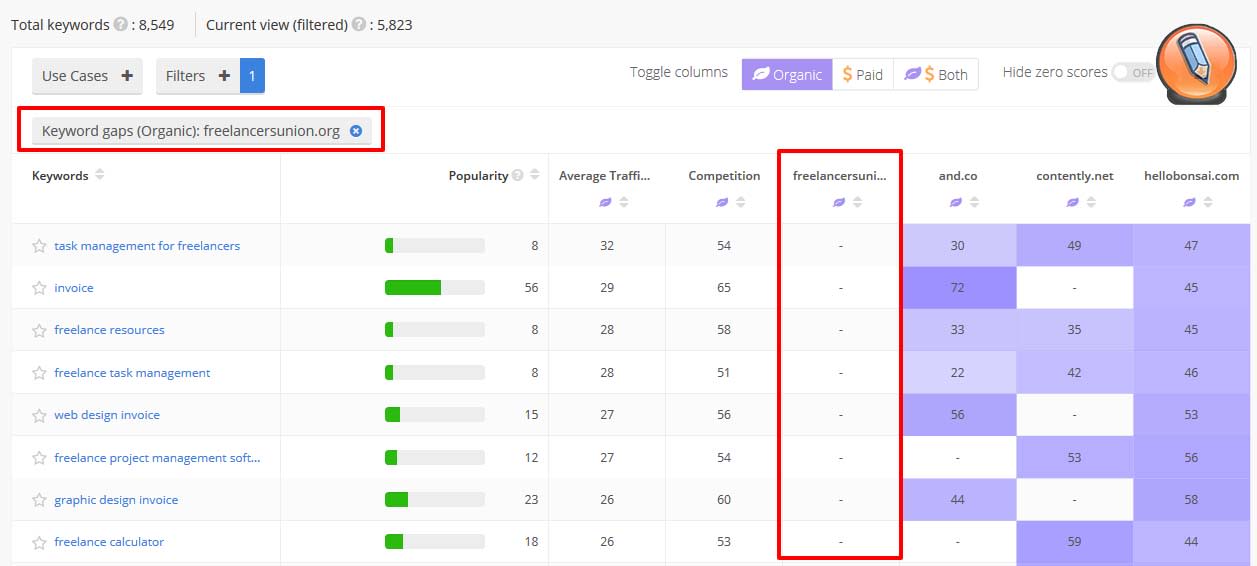Image resolution: width=1257 pixels, height=566 pixels.
Task: Open 'freelance calculator' keyword link
Action: click(x=109, y=542)
